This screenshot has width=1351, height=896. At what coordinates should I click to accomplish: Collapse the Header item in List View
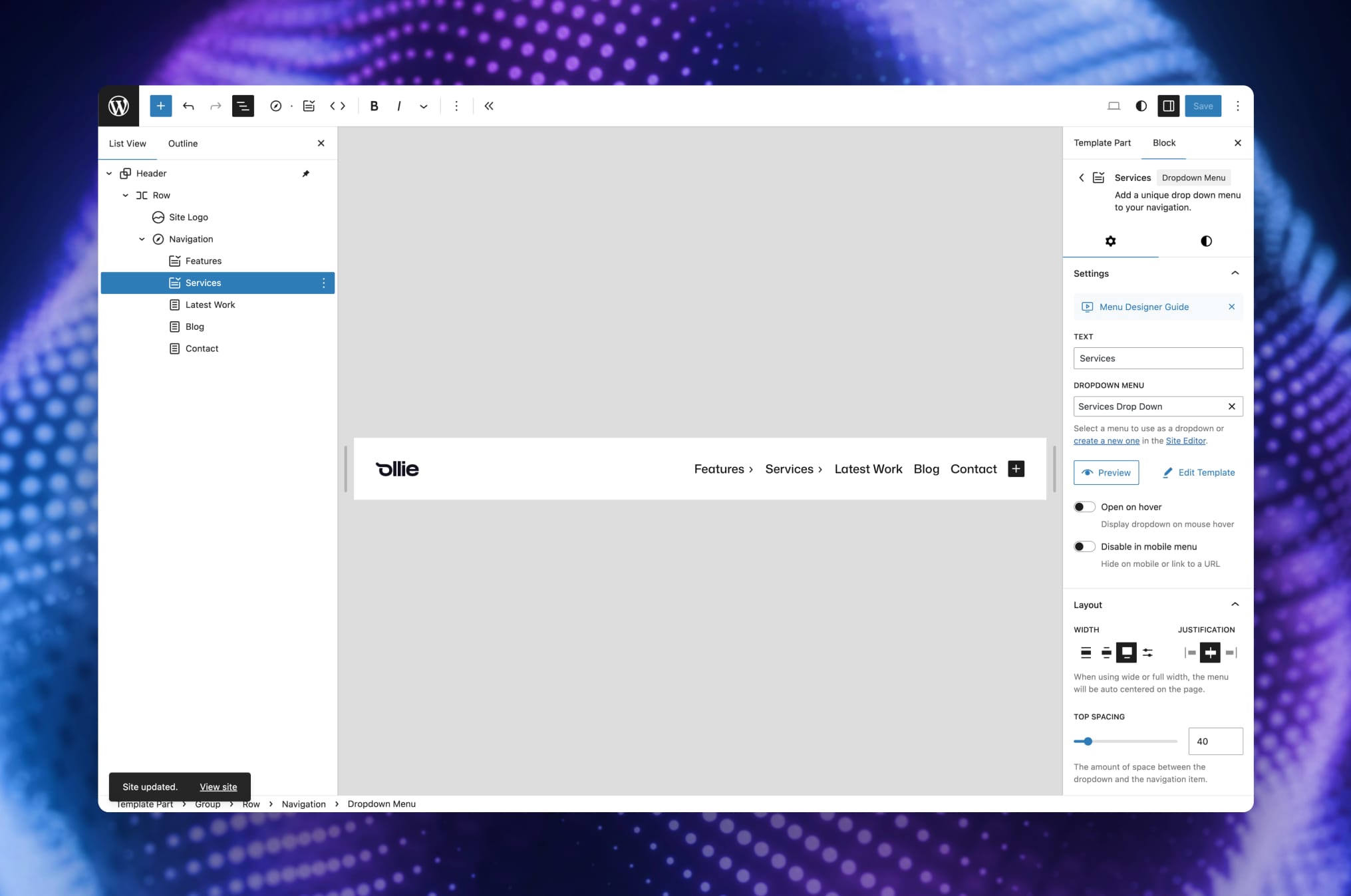coord(109,173)
